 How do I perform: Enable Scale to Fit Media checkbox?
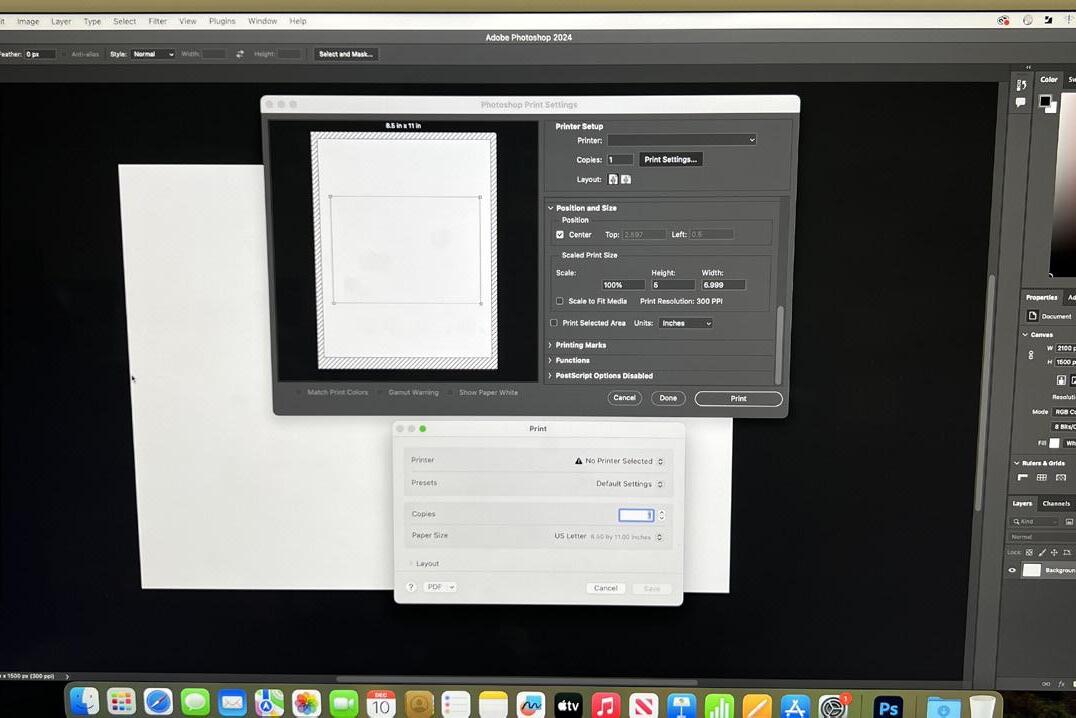click(560, 301)
